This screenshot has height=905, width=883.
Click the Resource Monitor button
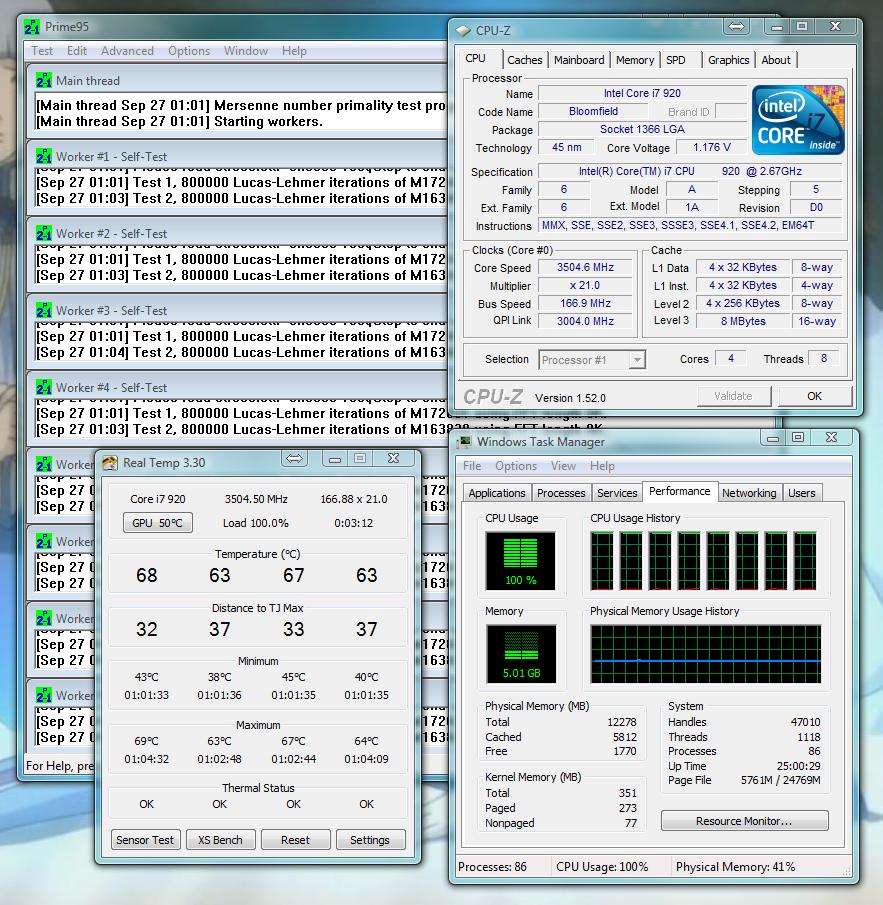click(744, 821)
